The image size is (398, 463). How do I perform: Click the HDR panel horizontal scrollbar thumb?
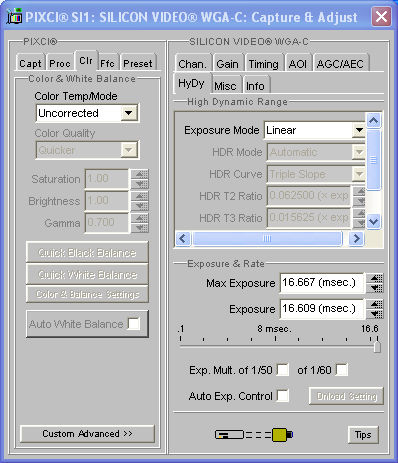pos(267,238)
